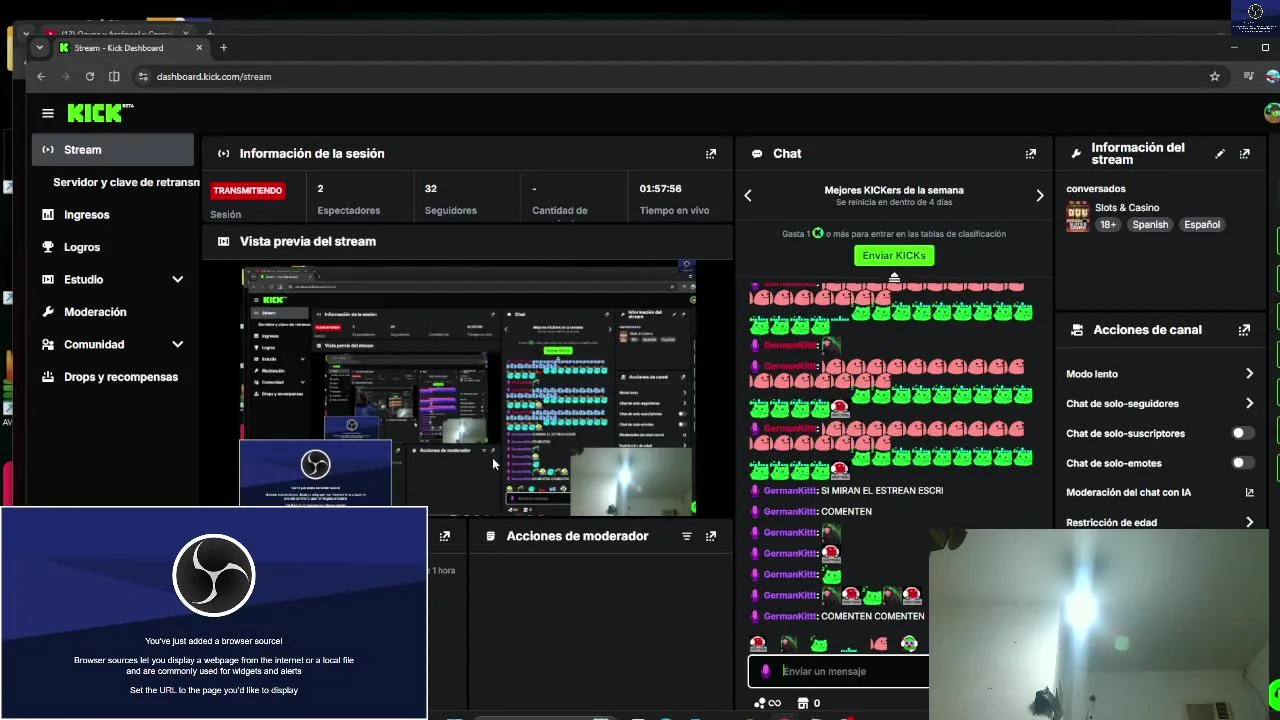Expand the Modo lento options
Screen dimensions: 1280x720
(1250, 374)
